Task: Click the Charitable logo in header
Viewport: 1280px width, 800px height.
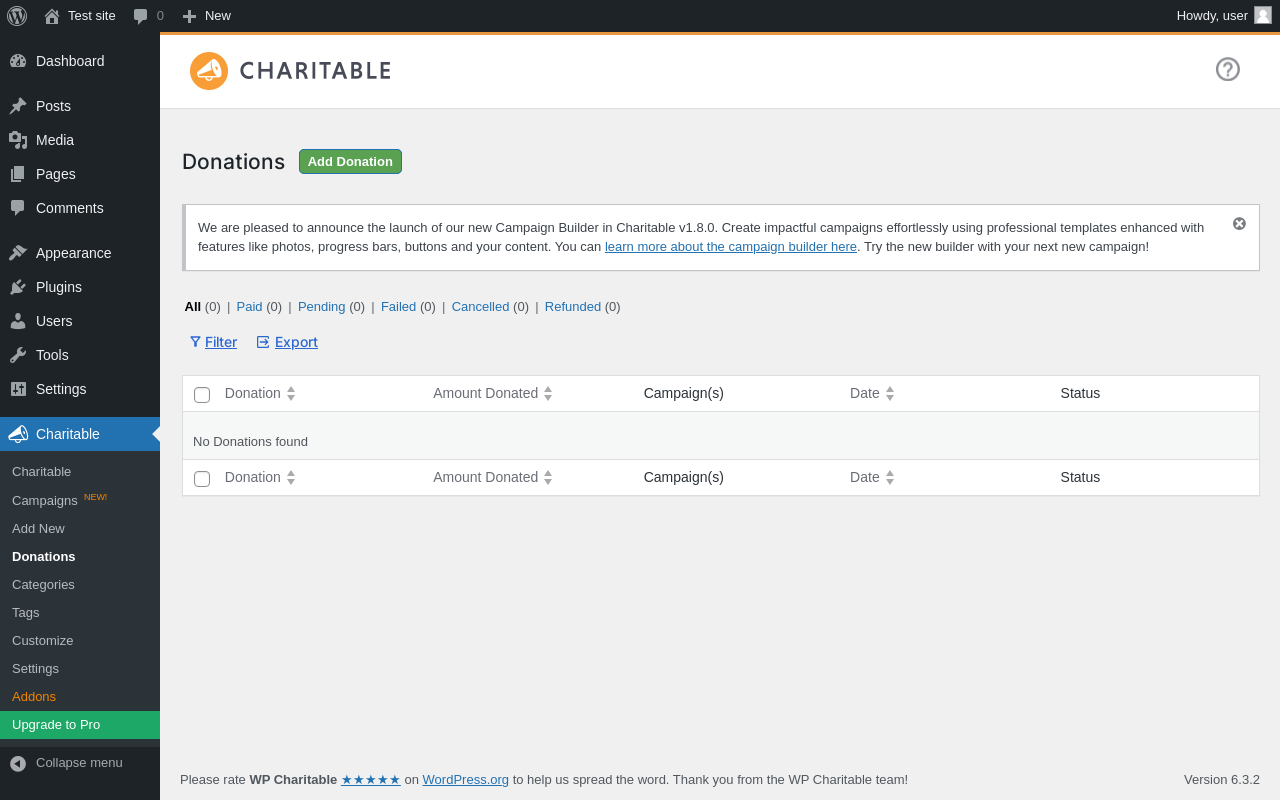Action: click(290, 71)
